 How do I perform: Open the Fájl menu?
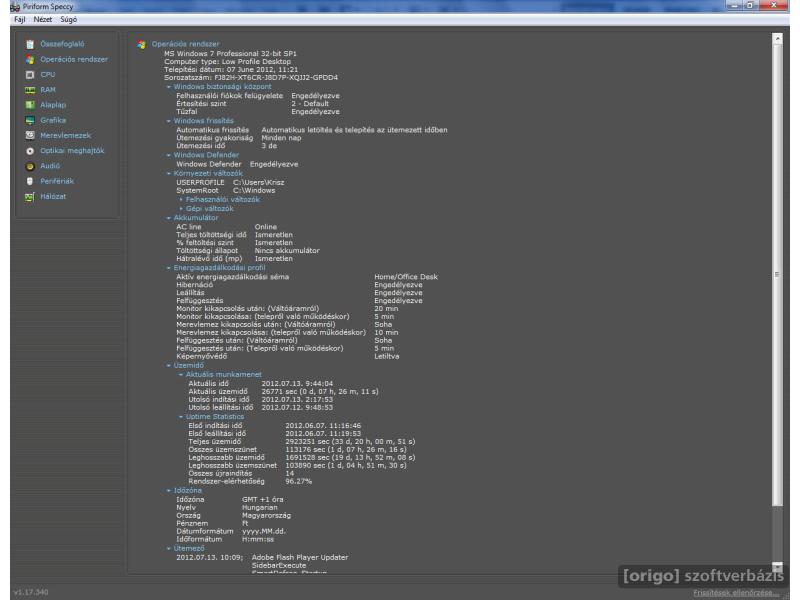[20, 19]
